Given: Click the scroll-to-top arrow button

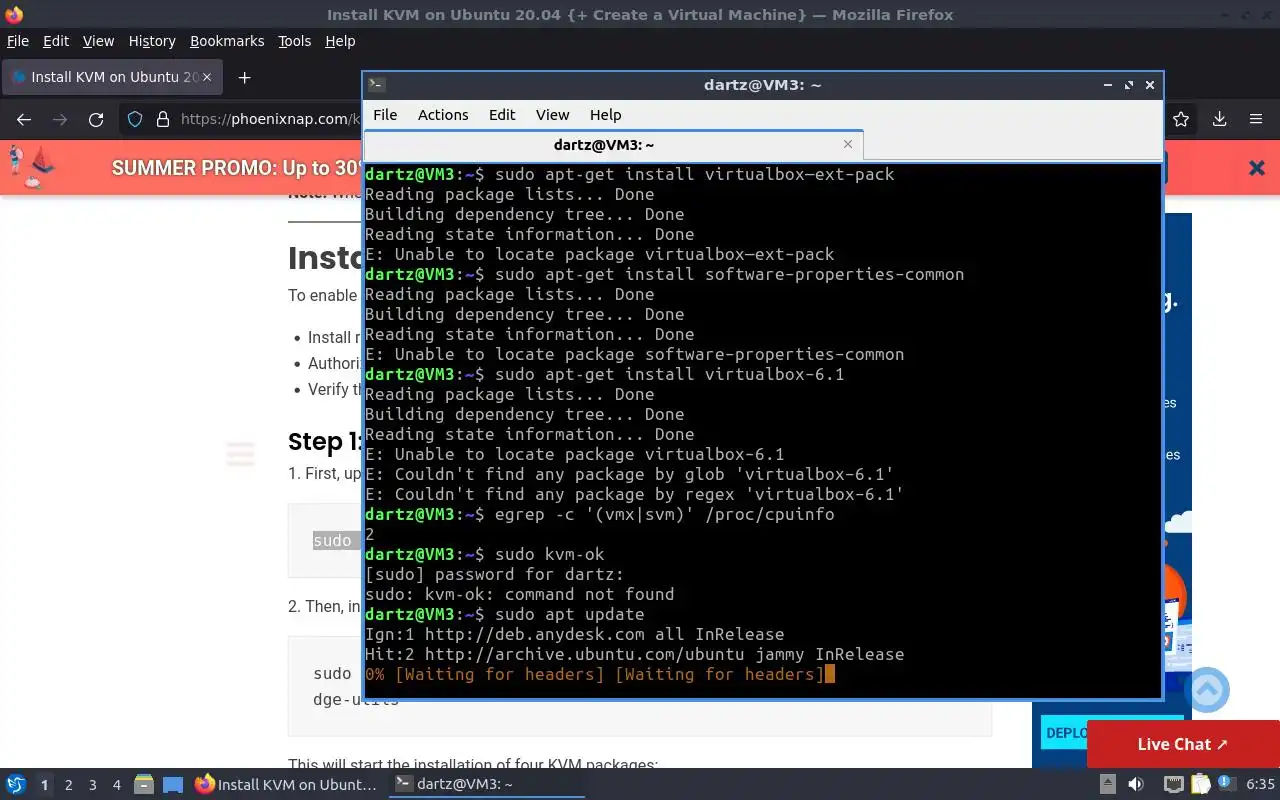Looking at the screenshot, I should pos(1207,690).
